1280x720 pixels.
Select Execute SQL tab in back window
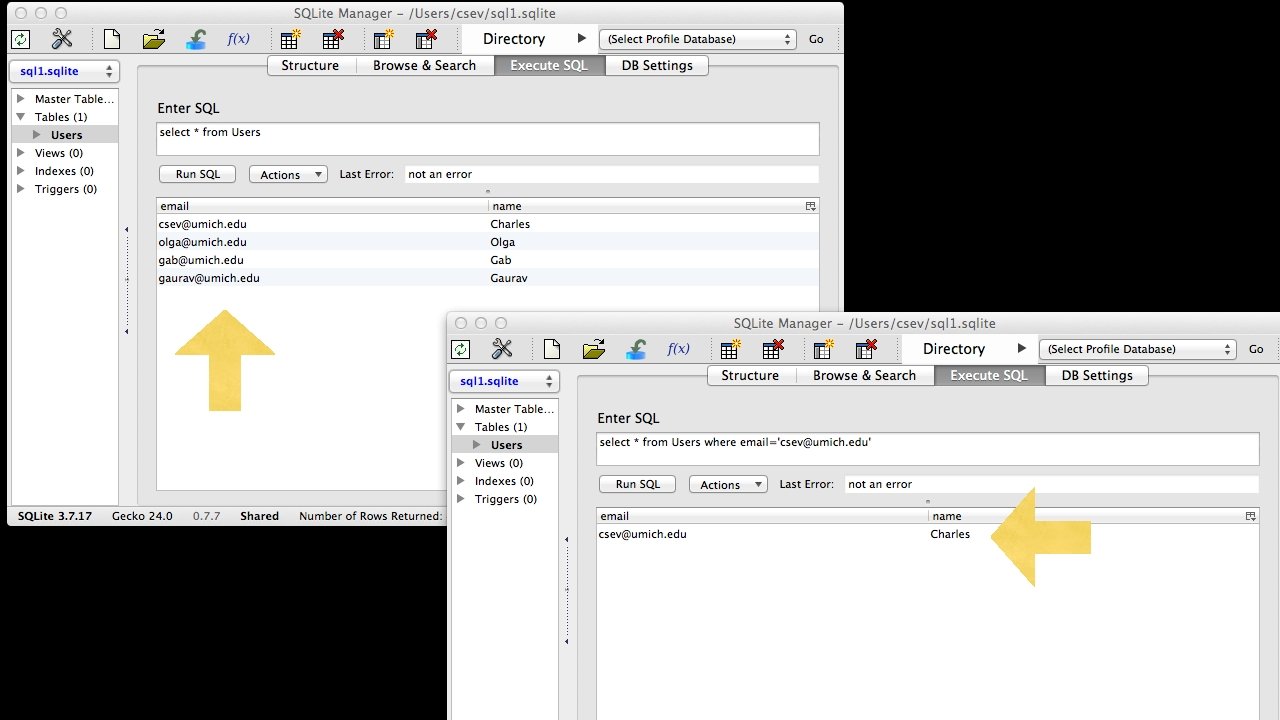(x=549, y=66)
